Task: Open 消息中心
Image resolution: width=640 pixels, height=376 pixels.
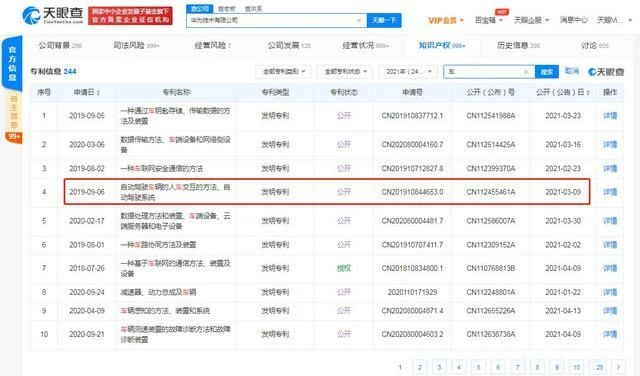Action: pyautogui.click(x=573, y=20)
